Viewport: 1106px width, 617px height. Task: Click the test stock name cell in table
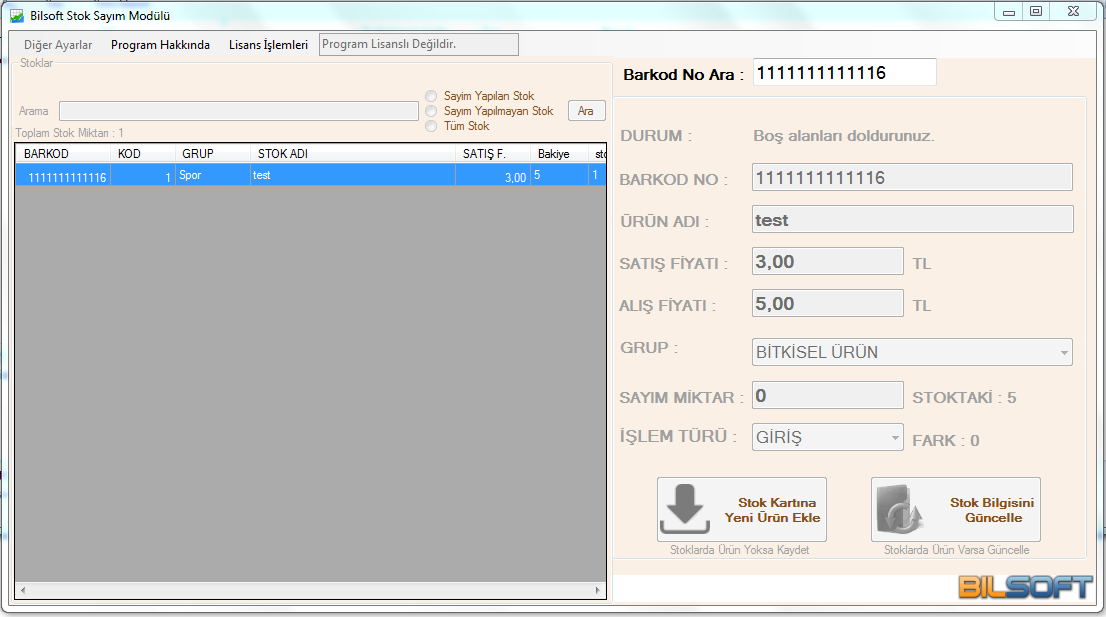[353, 176]
